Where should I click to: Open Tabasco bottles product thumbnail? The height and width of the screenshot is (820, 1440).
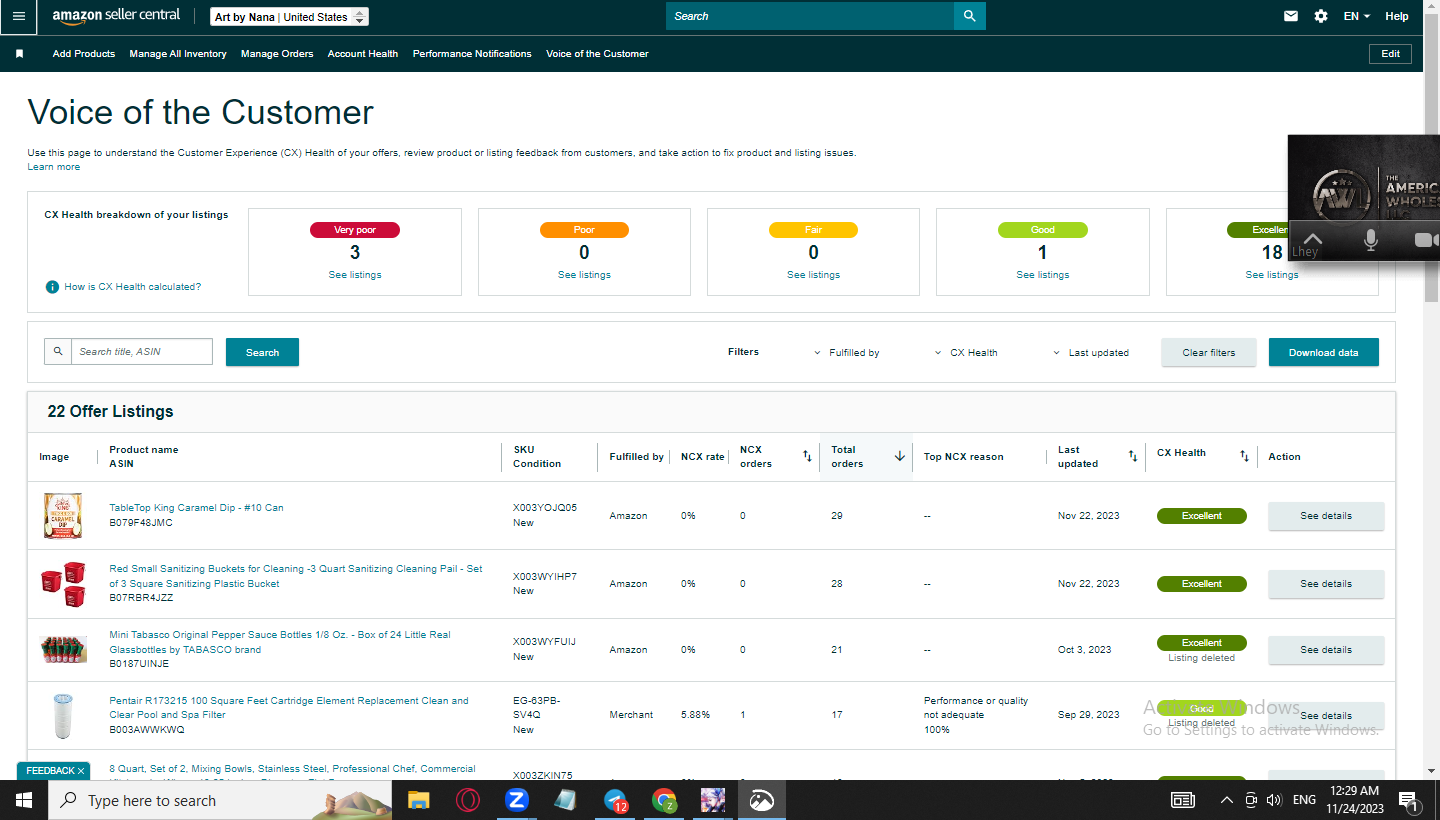point(62,650)
